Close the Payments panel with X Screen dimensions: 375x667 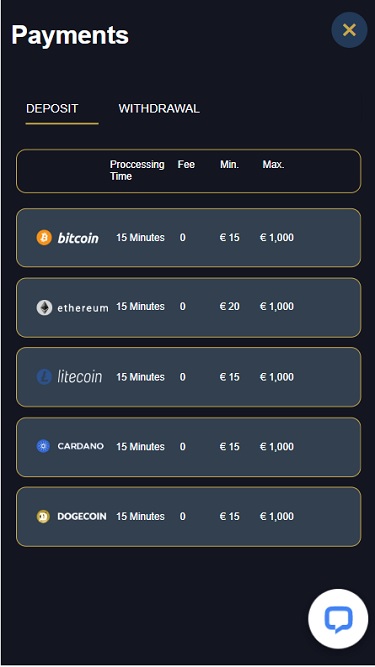(349, 30)
